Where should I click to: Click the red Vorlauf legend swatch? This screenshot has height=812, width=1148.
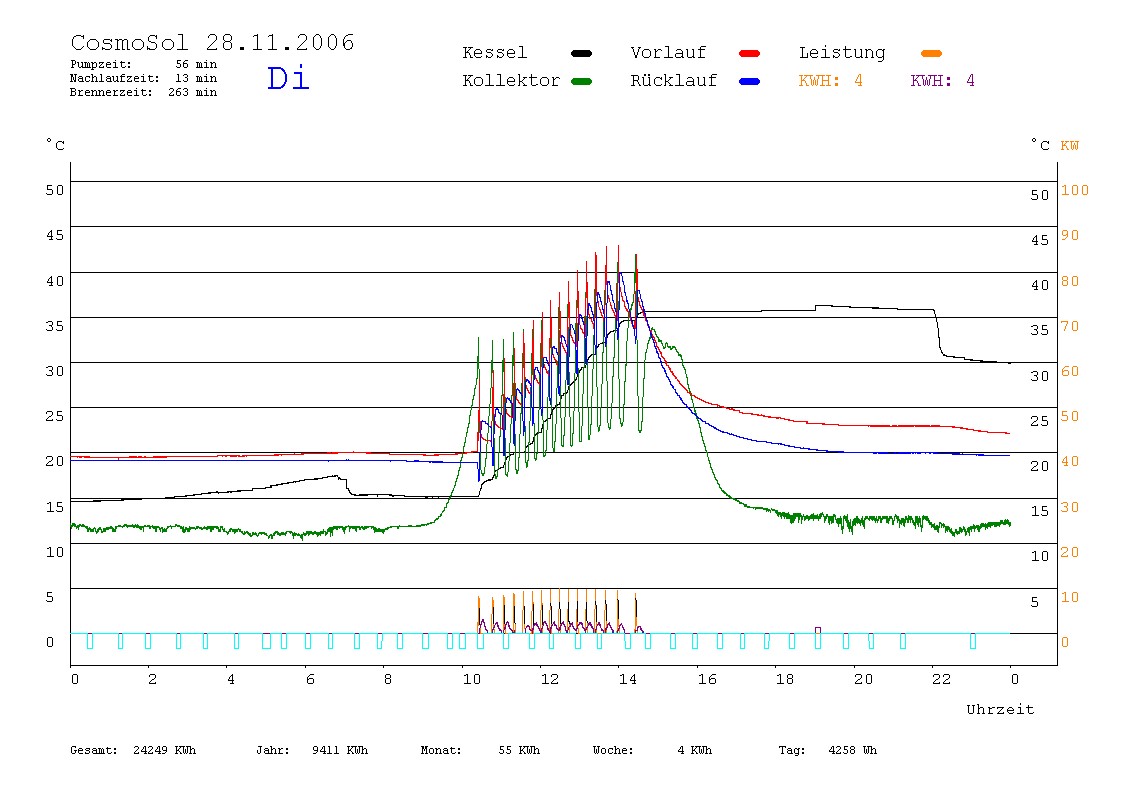[750, 53]
